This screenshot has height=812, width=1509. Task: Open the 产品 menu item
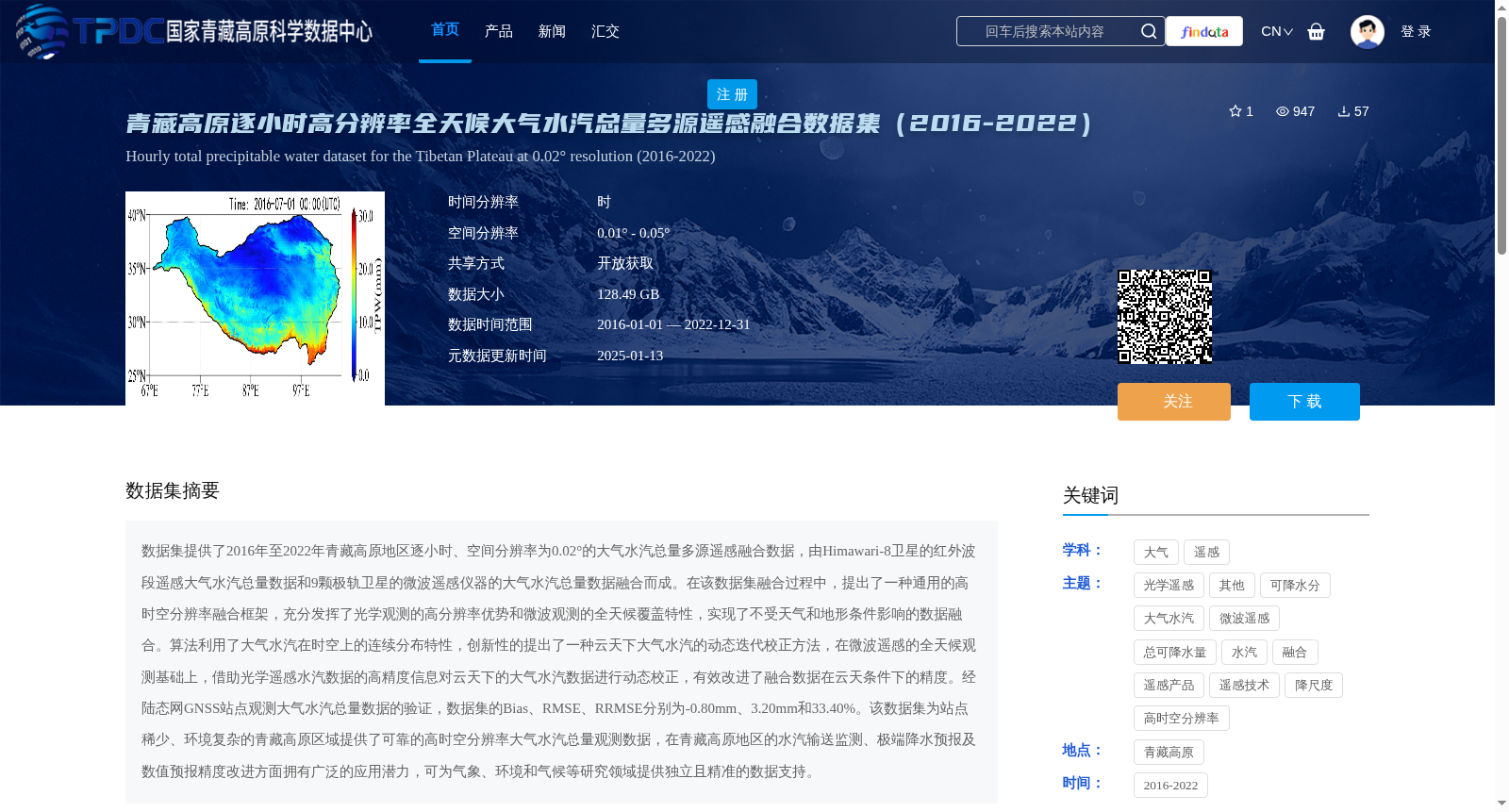click(x=499, y=31)
